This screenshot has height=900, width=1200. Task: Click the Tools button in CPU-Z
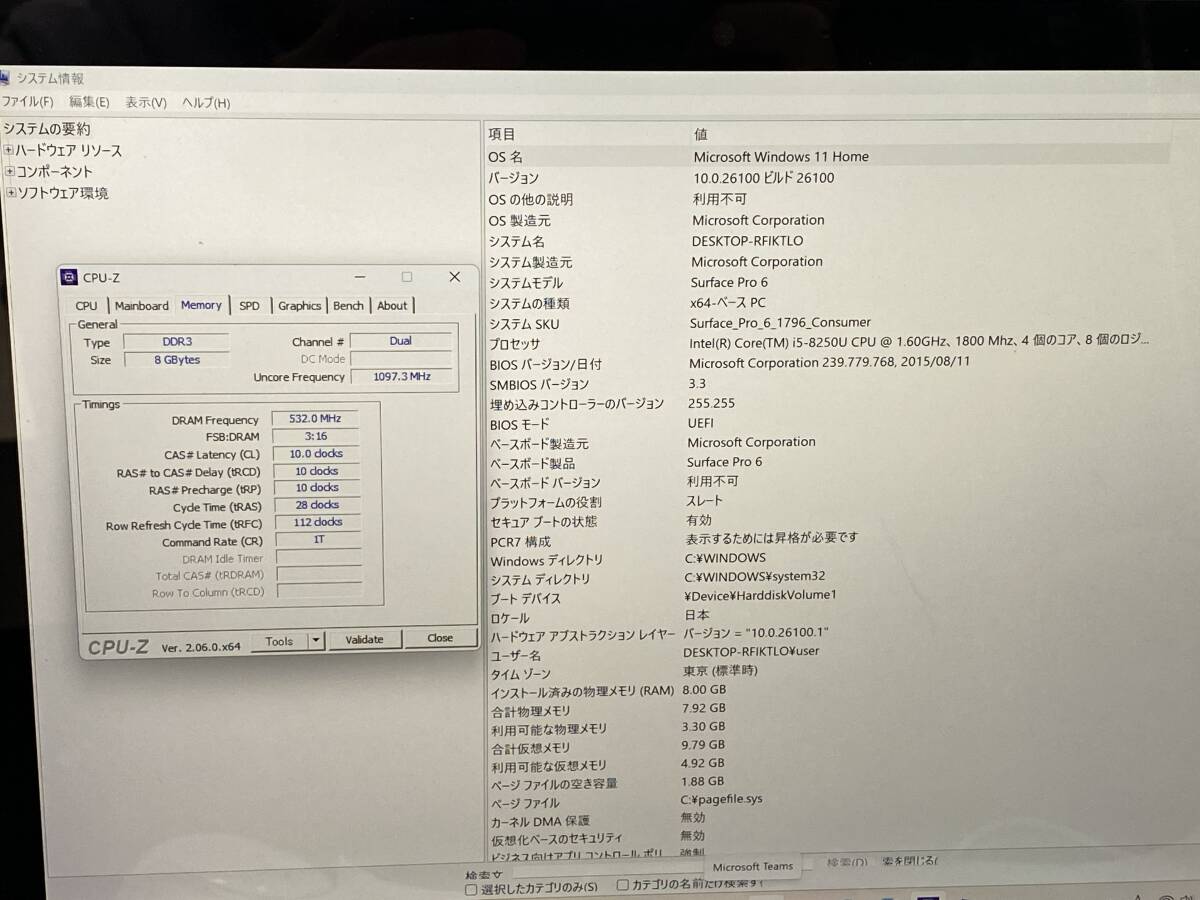click(x=279, y=641)
